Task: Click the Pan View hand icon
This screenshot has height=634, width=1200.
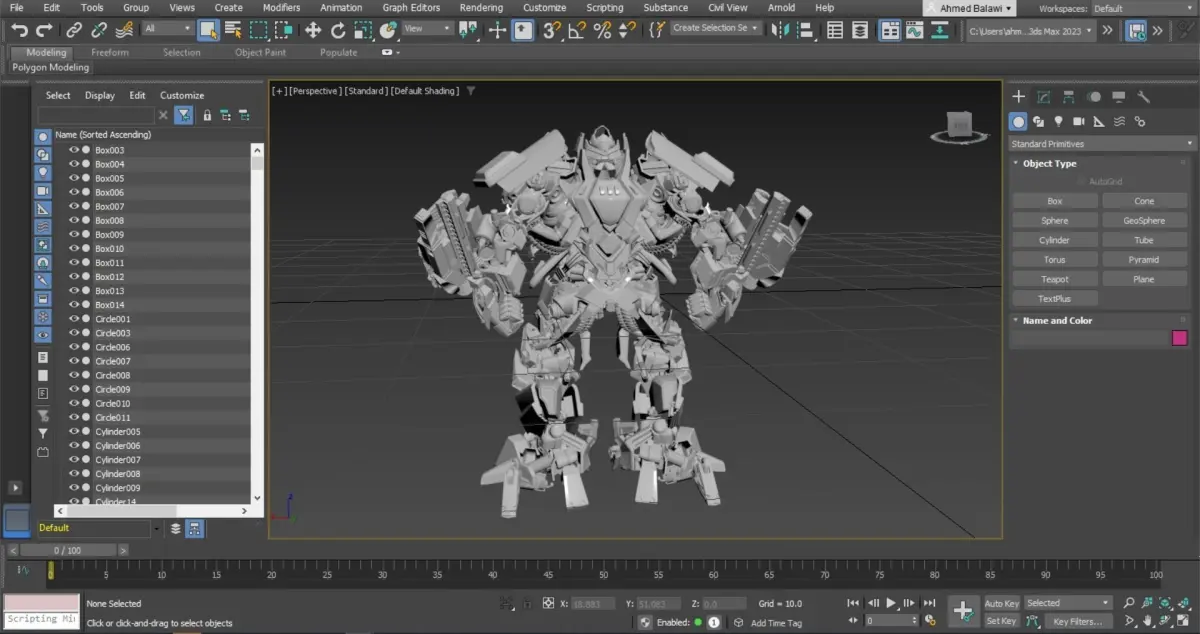Action: (1147, 621)
